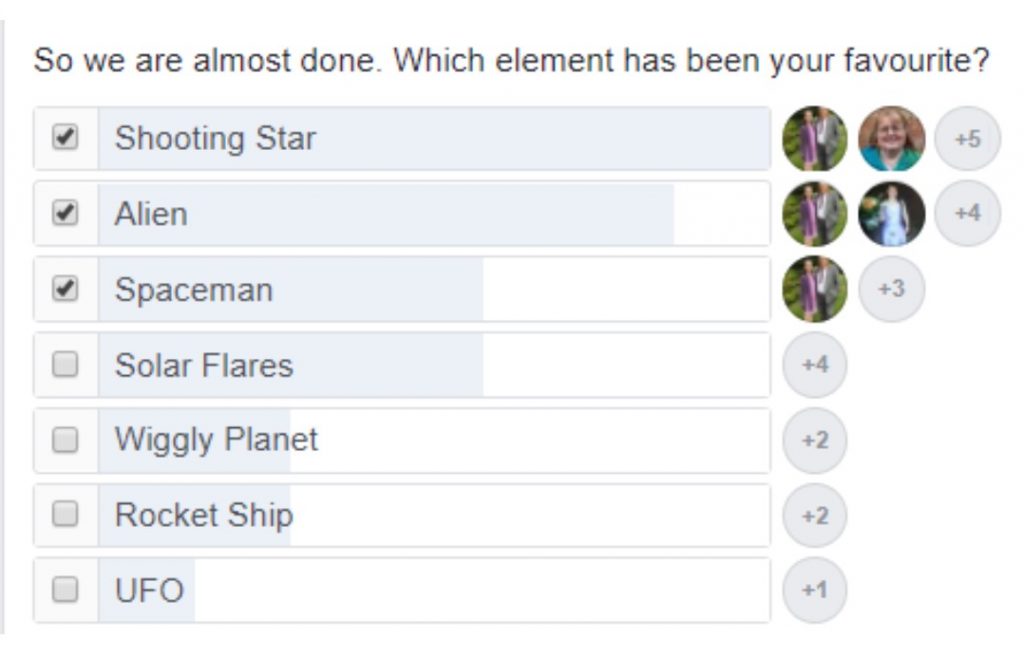This screenshot has height=657, width=1024.
Task: Click couple avatar beside Shooting Star
Action: [x=815, y=139]
